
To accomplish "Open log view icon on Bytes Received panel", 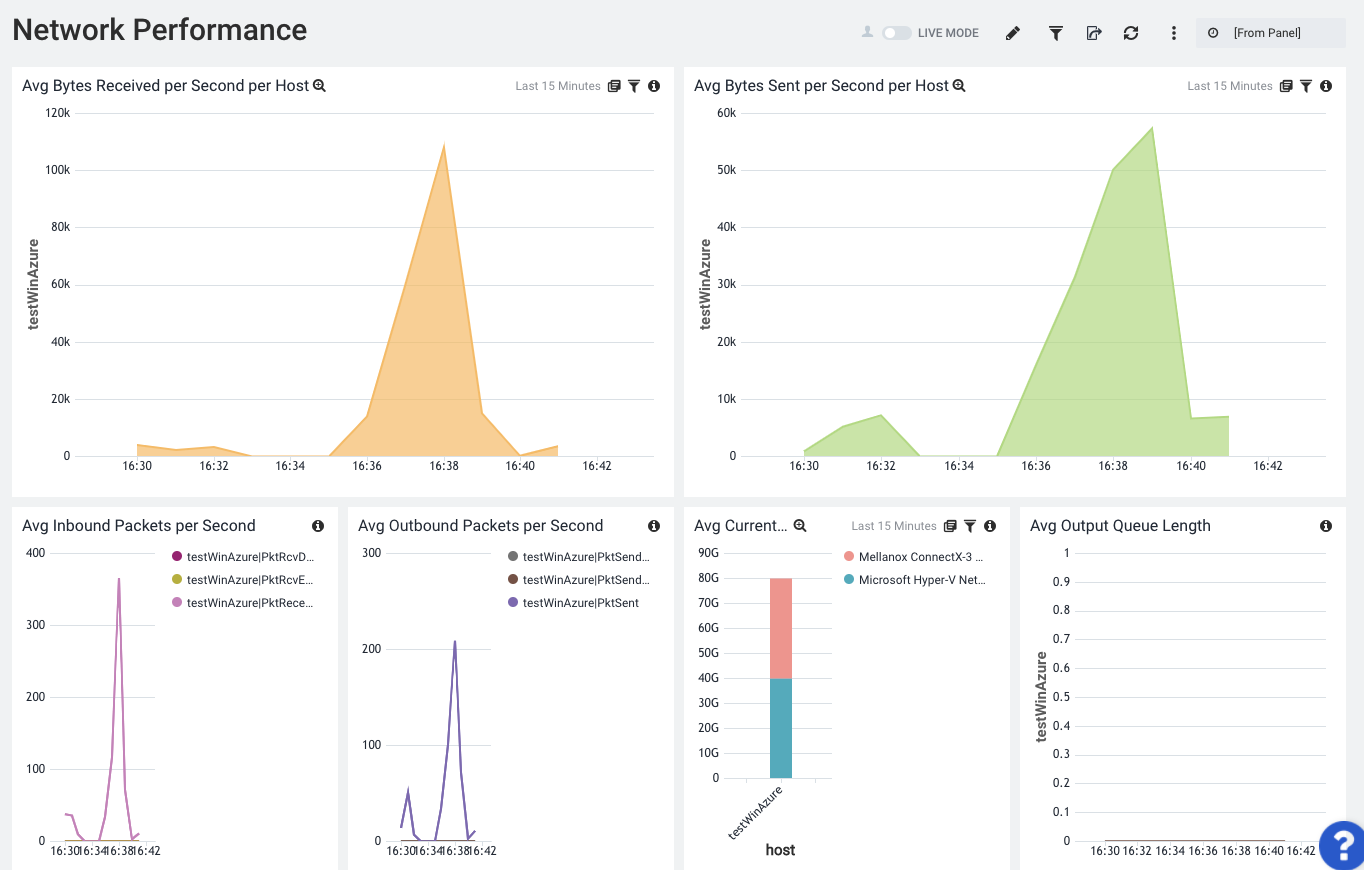I will click(614, 86).
